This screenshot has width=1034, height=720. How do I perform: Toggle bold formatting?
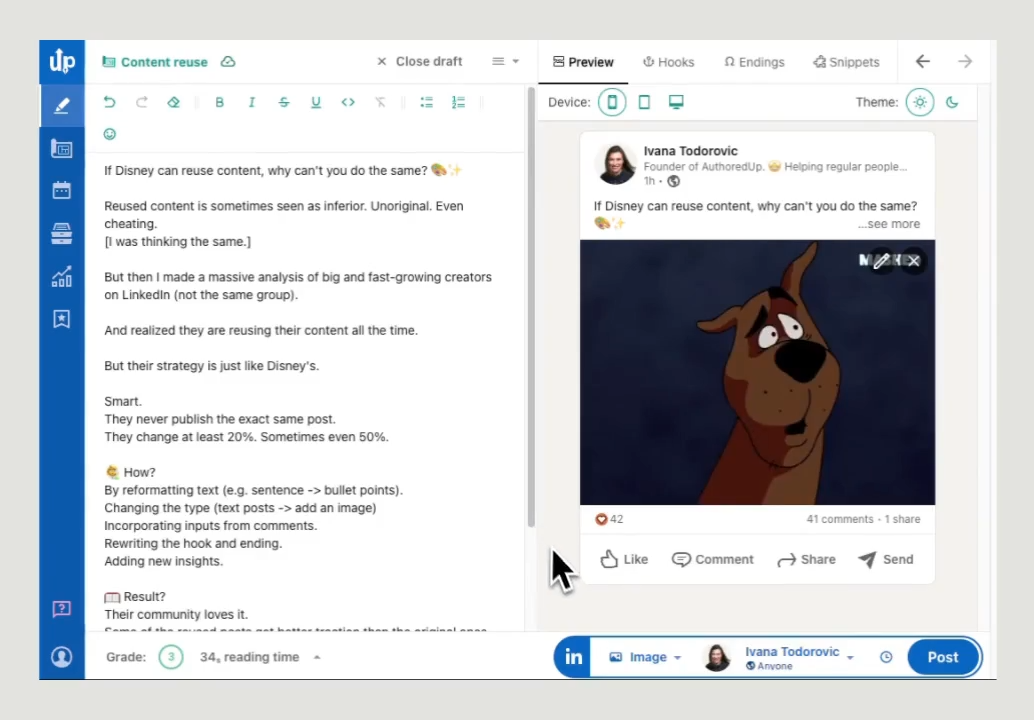pyautogui.click(x=220, y=102)
